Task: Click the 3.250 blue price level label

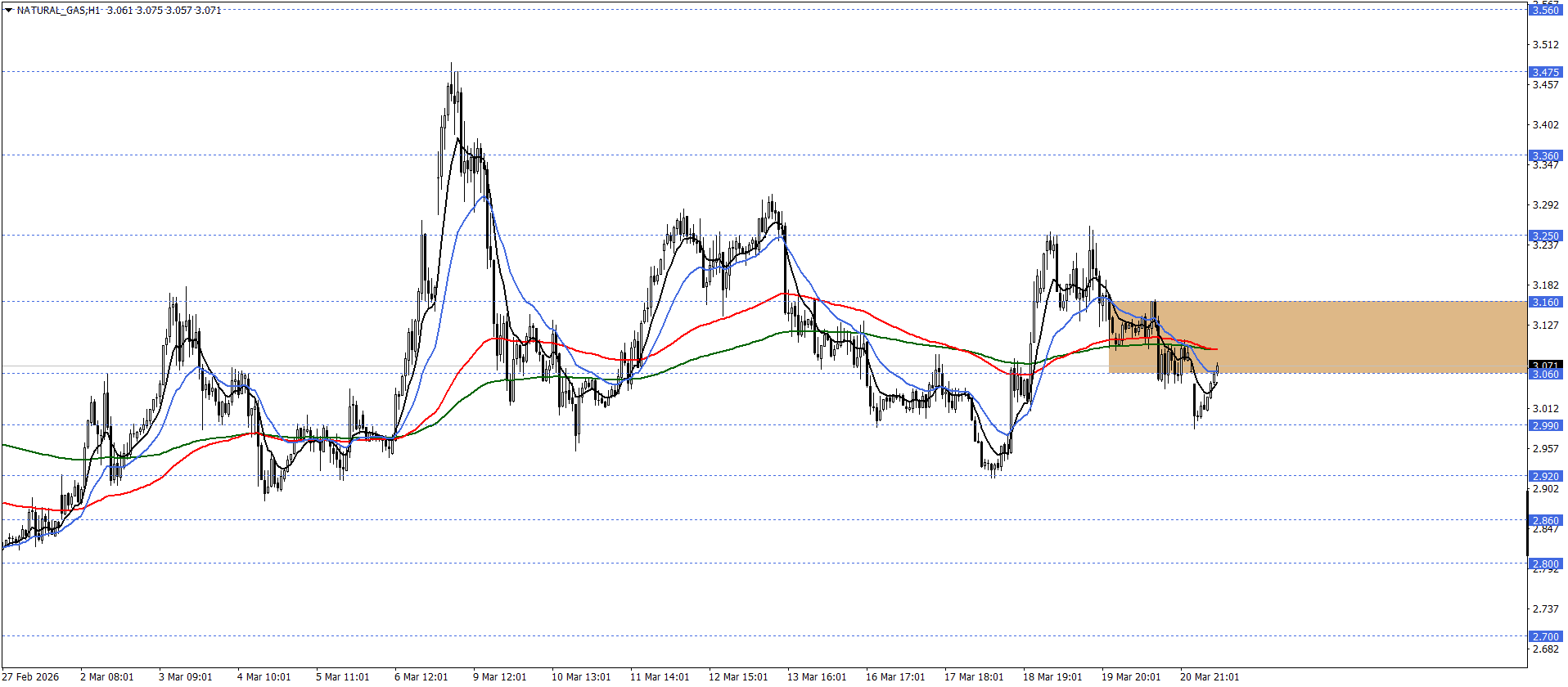Action: [1545, 236]
